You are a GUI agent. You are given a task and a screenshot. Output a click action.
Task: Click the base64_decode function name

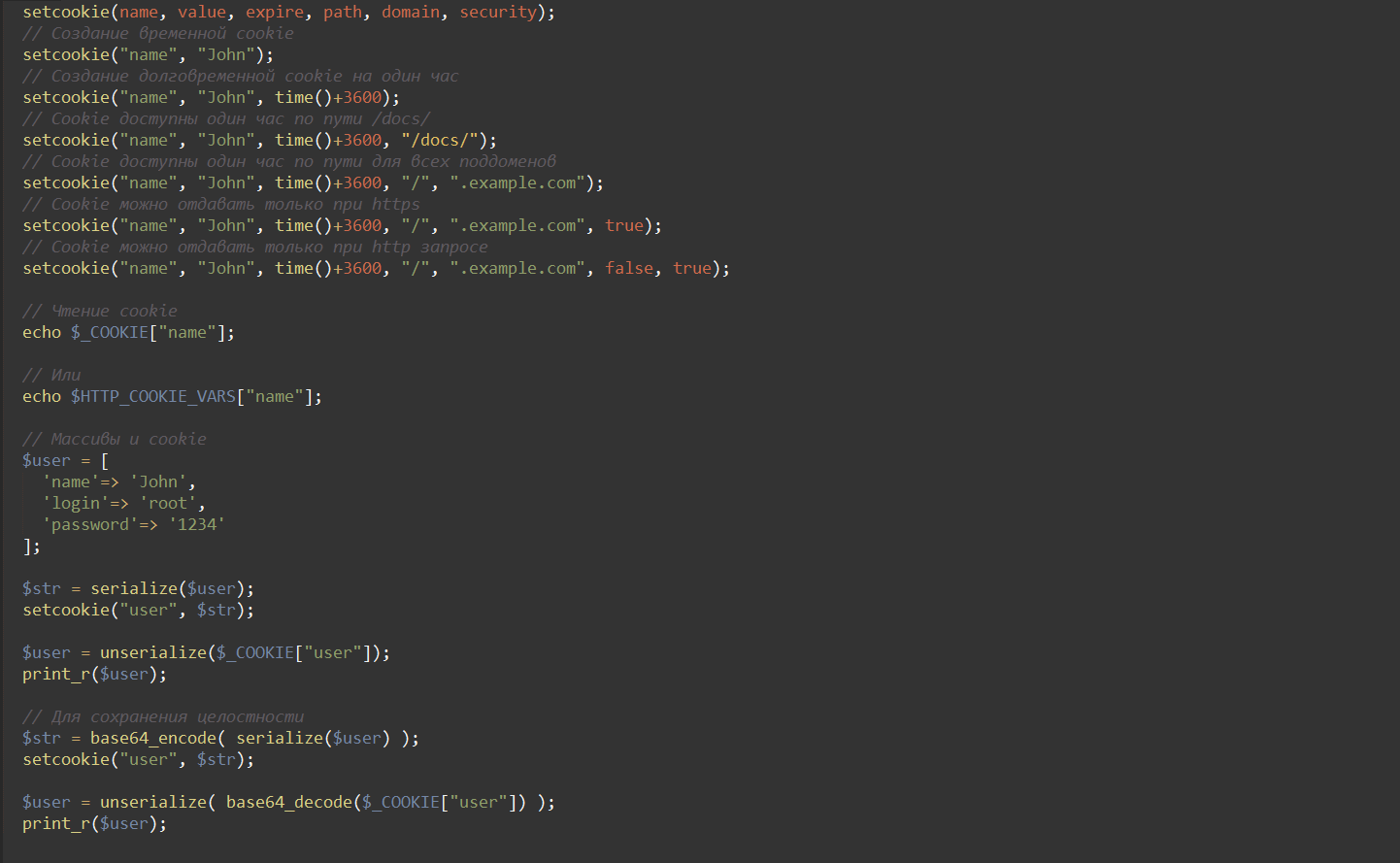click(288, 802)
